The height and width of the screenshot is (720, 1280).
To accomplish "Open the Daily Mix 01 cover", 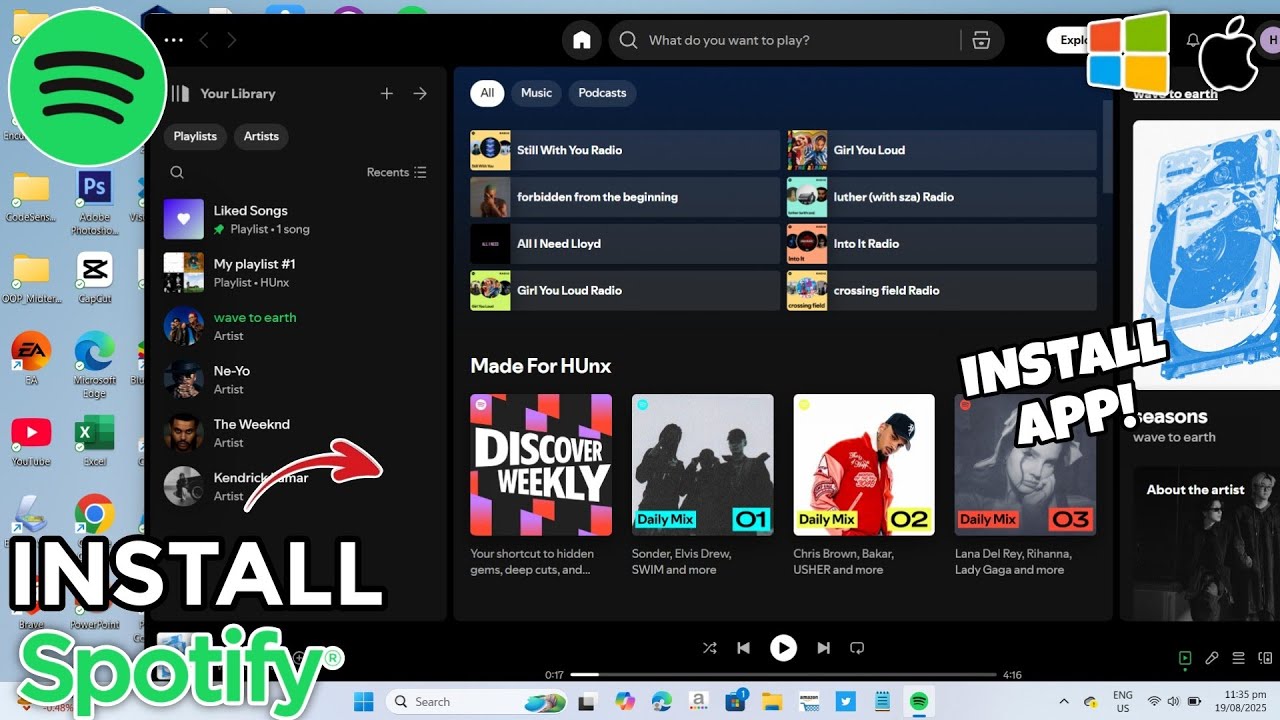I will 703,465.
